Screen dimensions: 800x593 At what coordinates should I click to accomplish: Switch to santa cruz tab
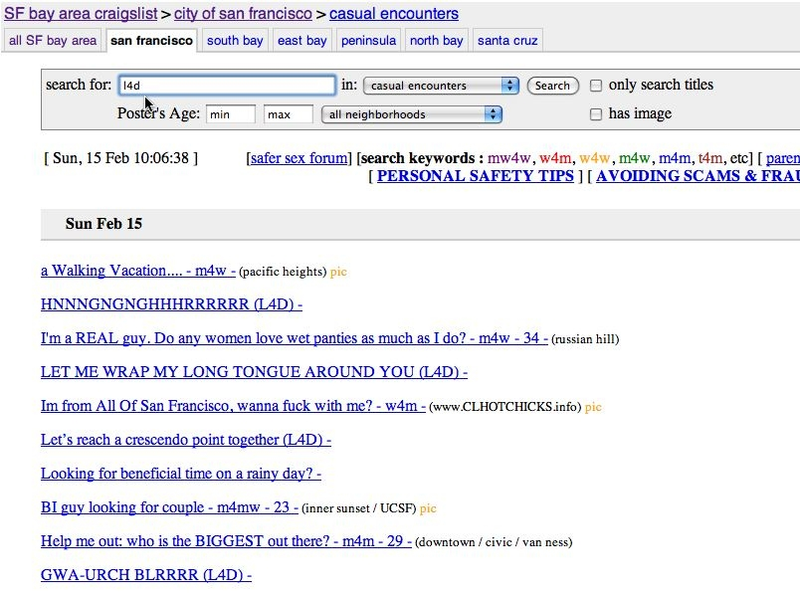coord(508,40)
